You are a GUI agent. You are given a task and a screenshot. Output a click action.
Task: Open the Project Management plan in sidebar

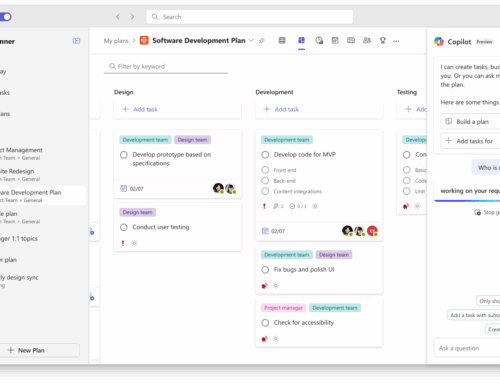pyautogui.click(x=42, y=153)
